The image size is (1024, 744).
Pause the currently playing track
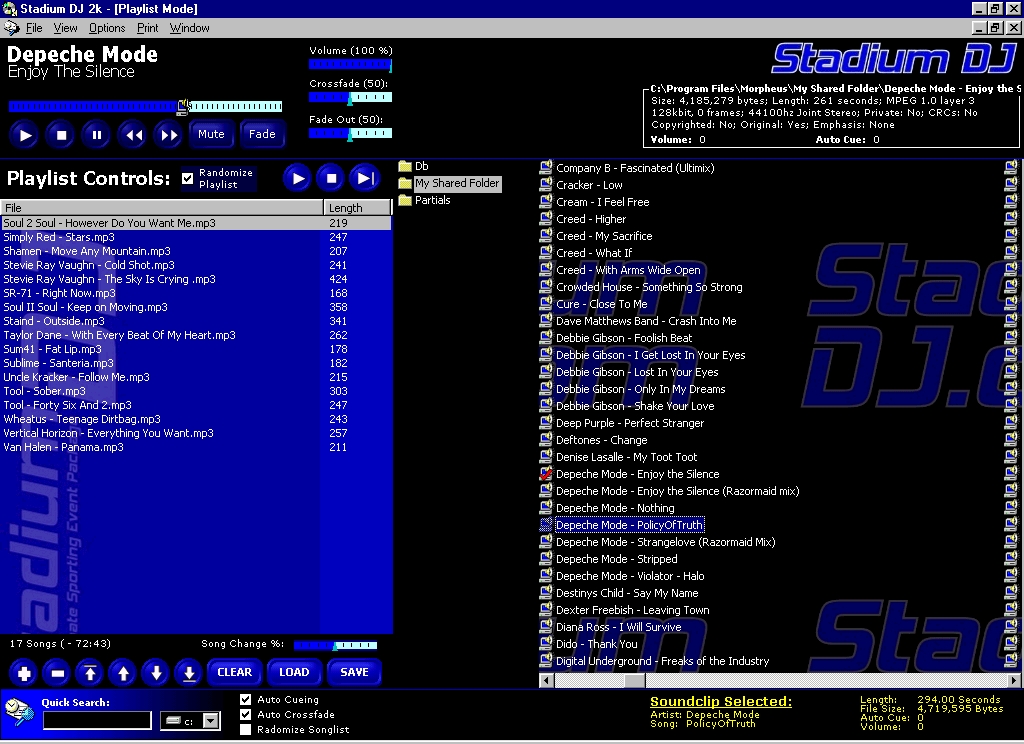[96, 134]
